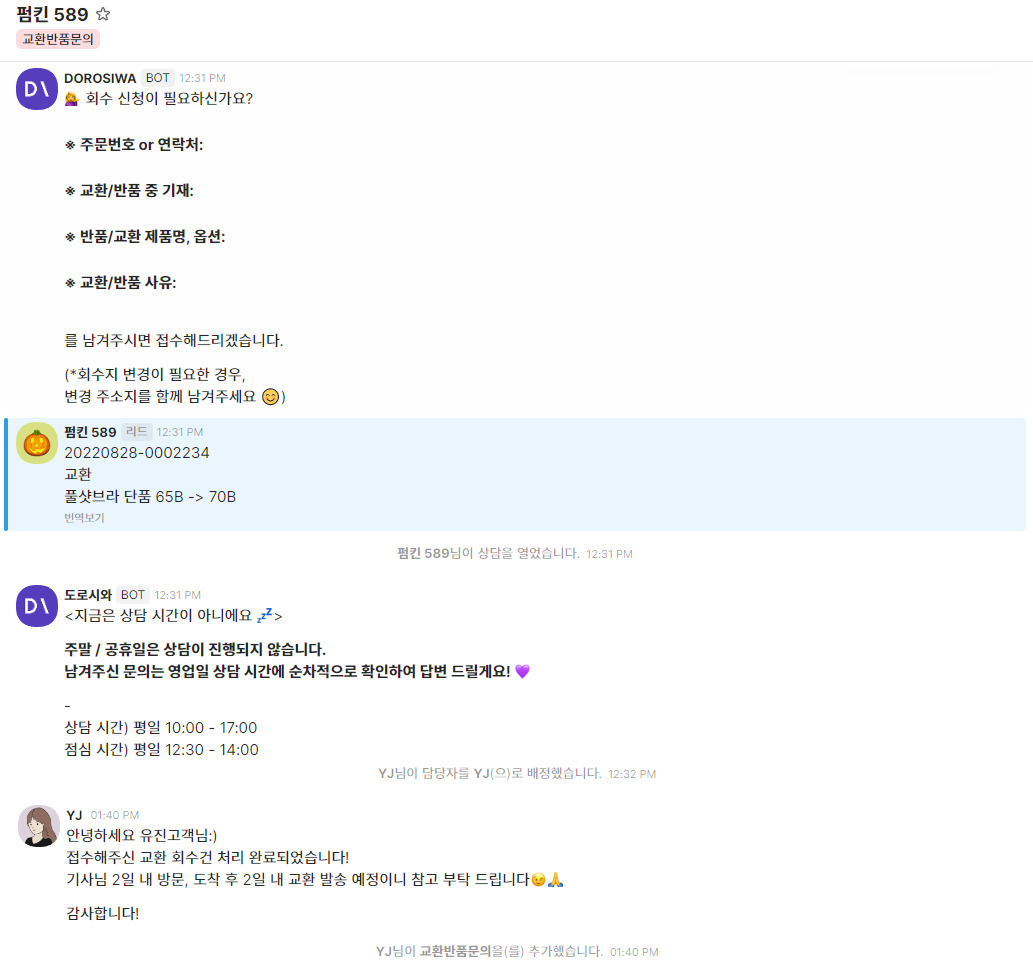
Task: Click 펌킨 589 in the chat opened notice
Action: (x=424, y=554)
